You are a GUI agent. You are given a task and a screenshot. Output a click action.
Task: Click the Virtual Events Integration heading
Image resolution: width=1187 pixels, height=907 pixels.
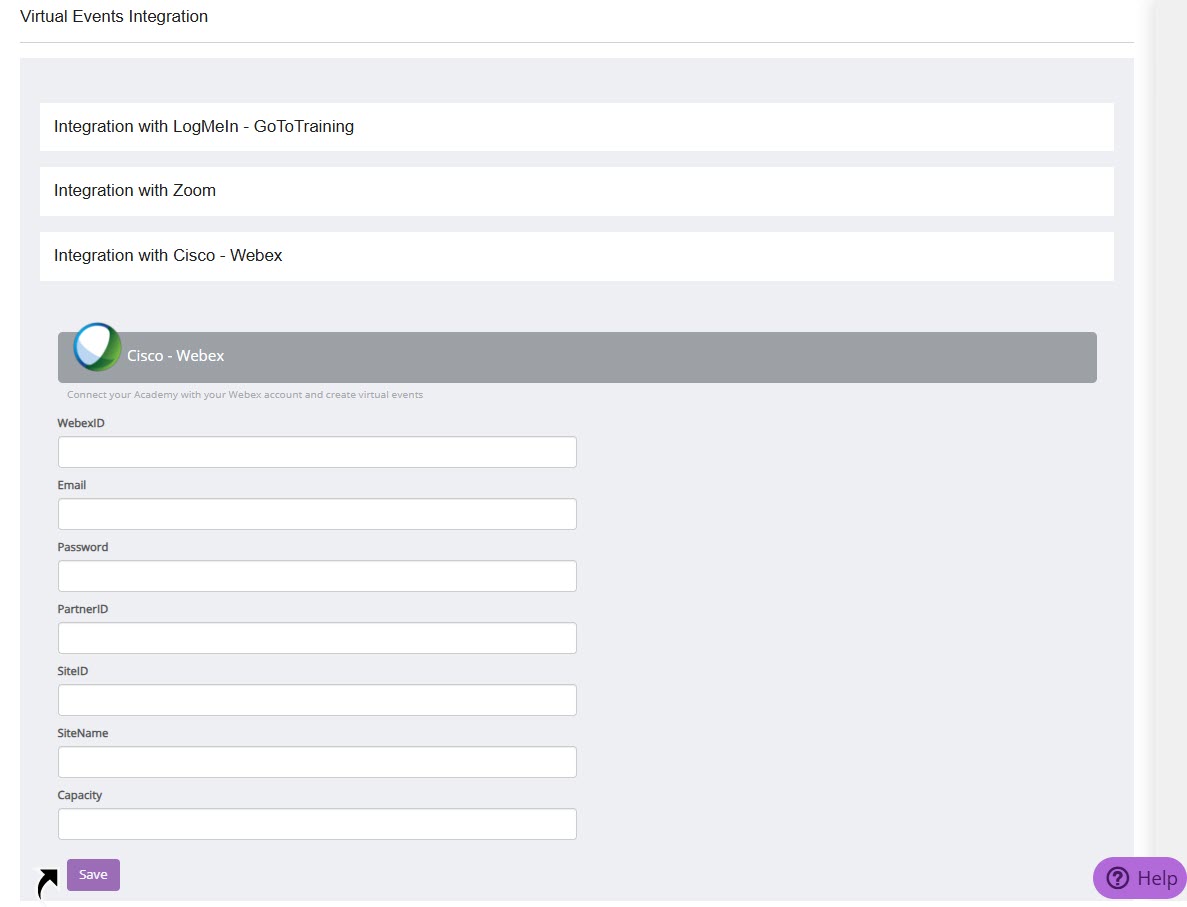point(114,17)
